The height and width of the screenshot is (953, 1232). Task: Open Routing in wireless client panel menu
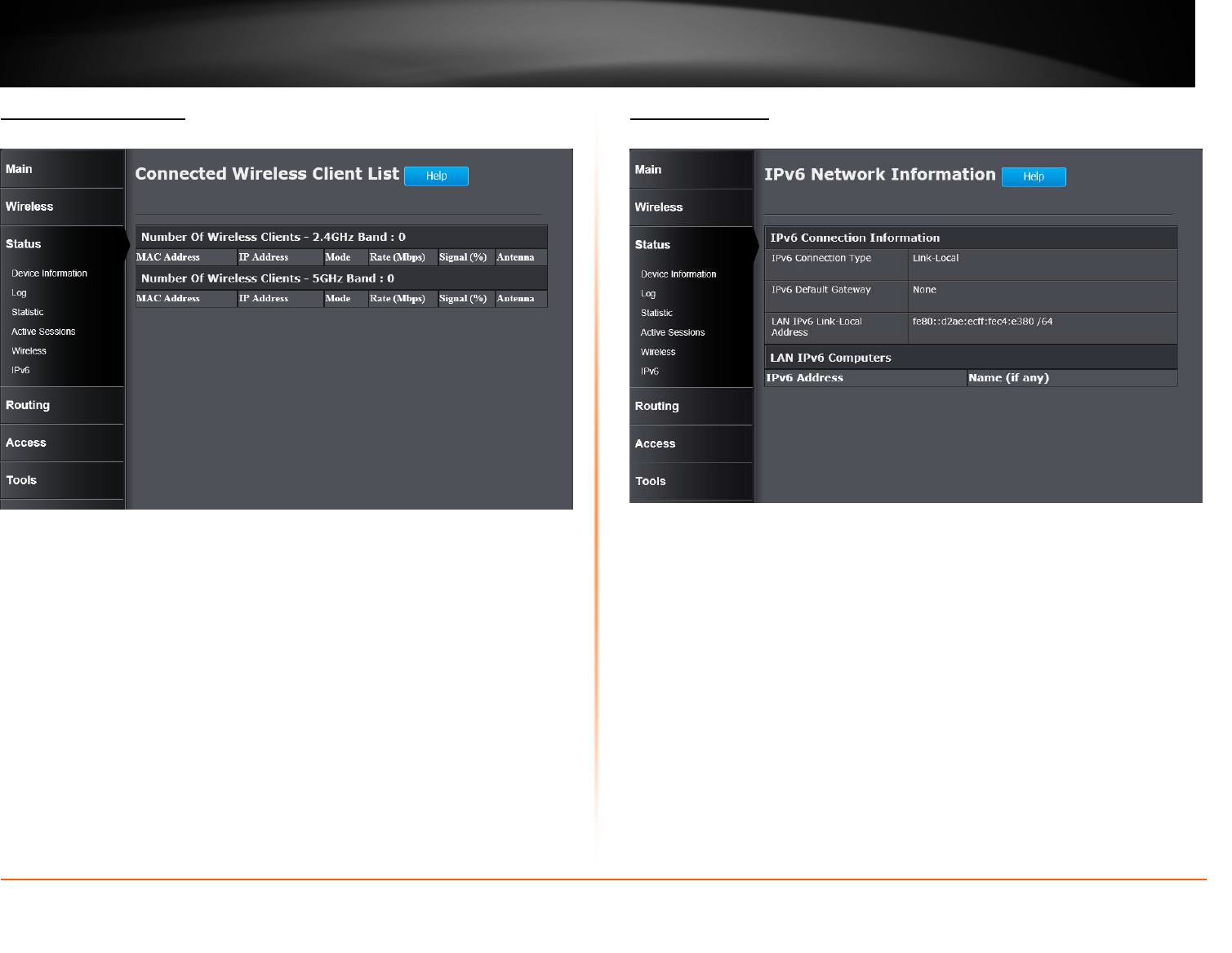tap(62, 405)
